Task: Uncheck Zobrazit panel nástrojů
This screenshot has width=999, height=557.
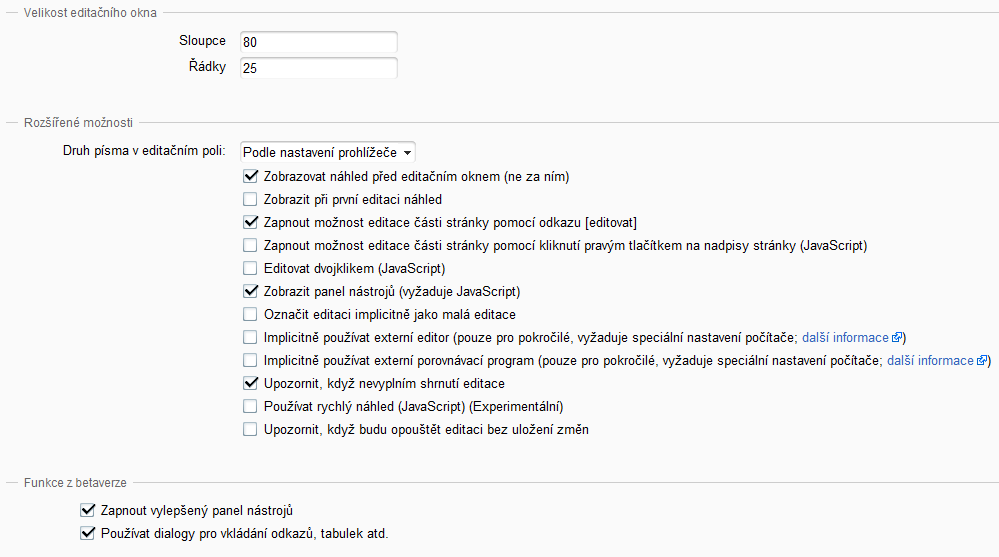Action: (250, 292)
